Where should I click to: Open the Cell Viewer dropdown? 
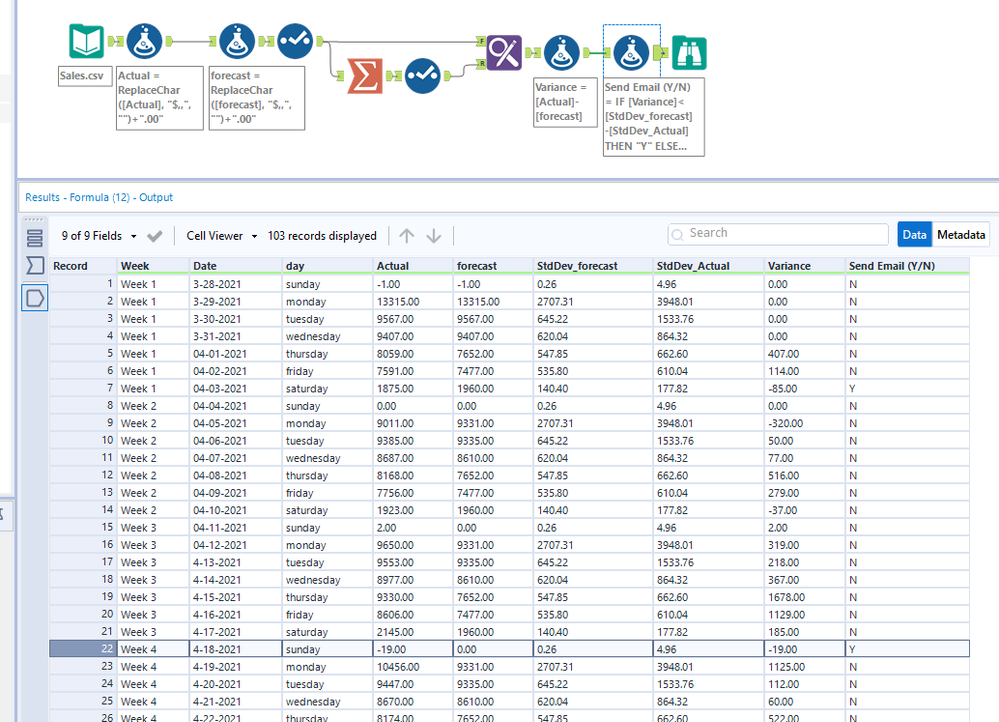click(222, 236)
